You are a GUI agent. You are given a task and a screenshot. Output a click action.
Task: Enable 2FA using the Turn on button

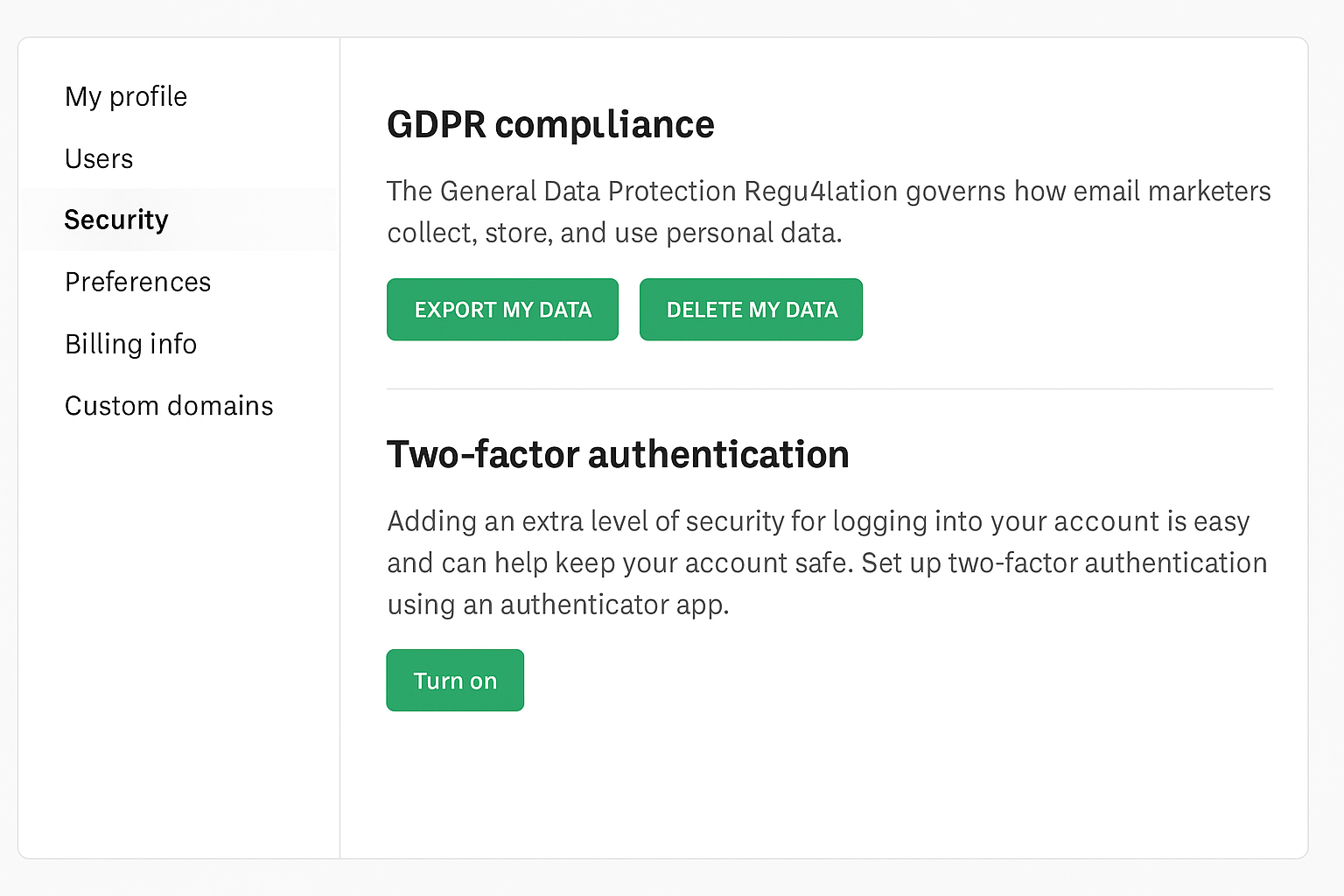pos(455,680)
